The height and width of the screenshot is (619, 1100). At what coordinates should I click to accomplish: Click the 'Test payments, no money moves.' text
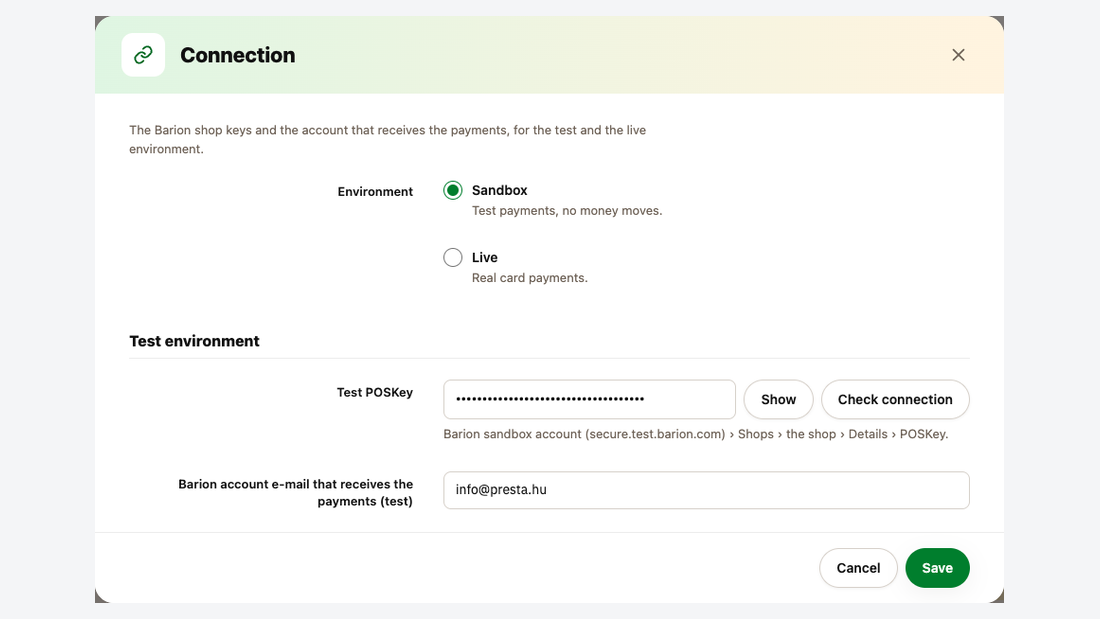point(567,211)
